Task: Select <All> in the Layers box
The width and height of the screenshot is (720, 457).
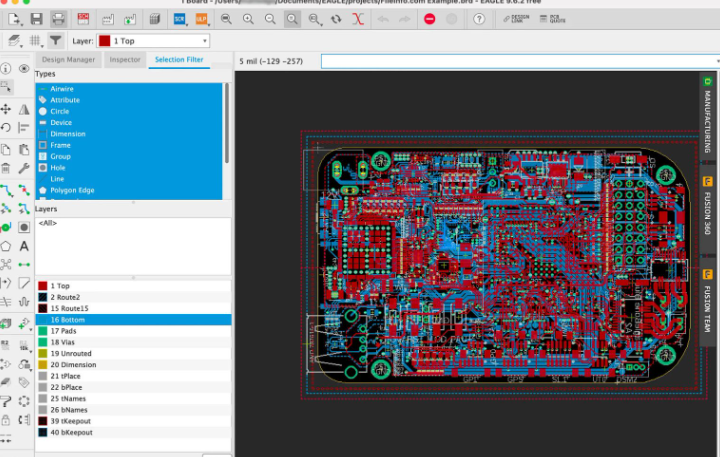Action: click(48, 223)
